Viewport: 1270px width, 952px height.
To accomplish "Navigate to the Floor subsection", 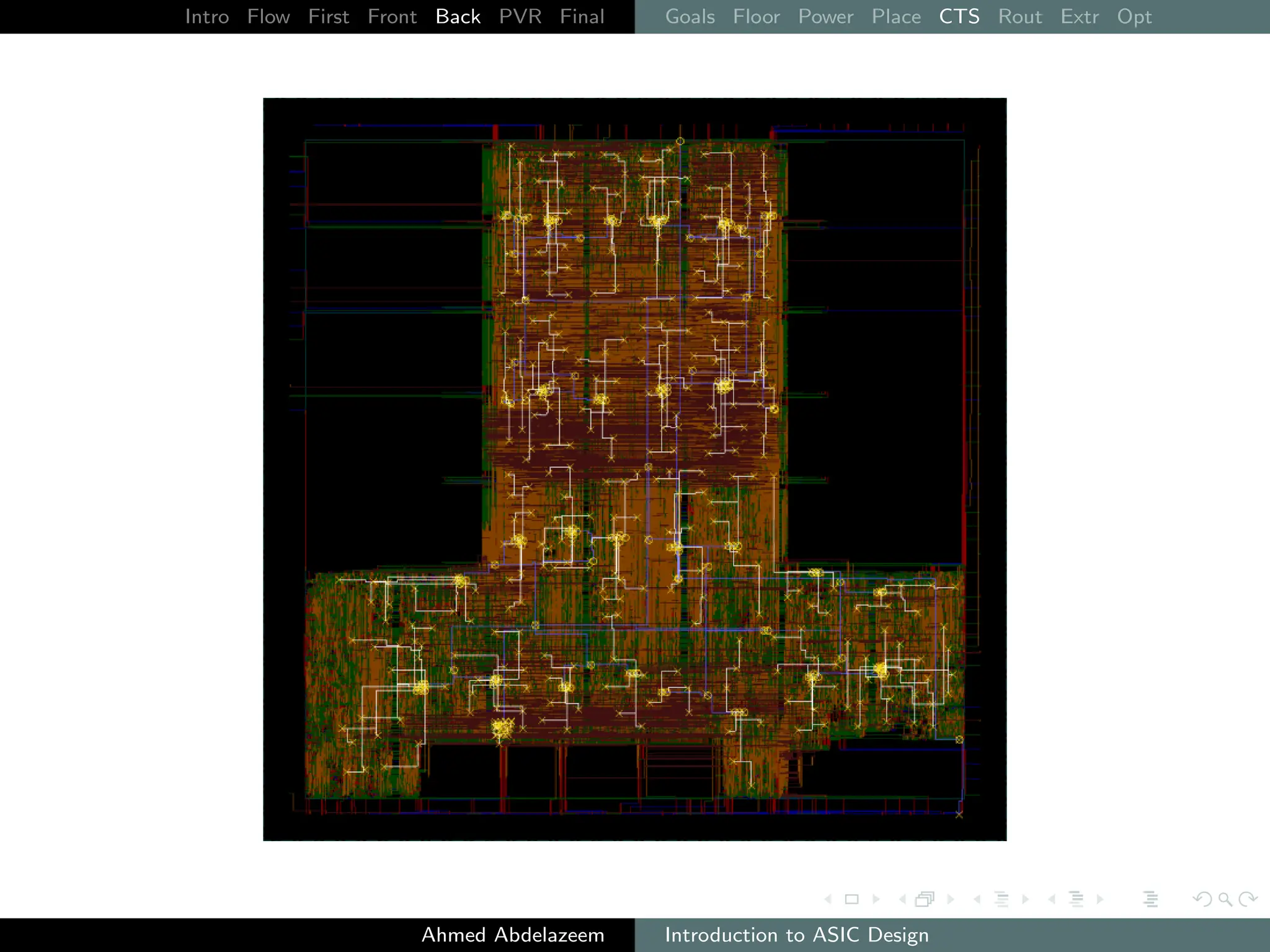I will point(756,17).
